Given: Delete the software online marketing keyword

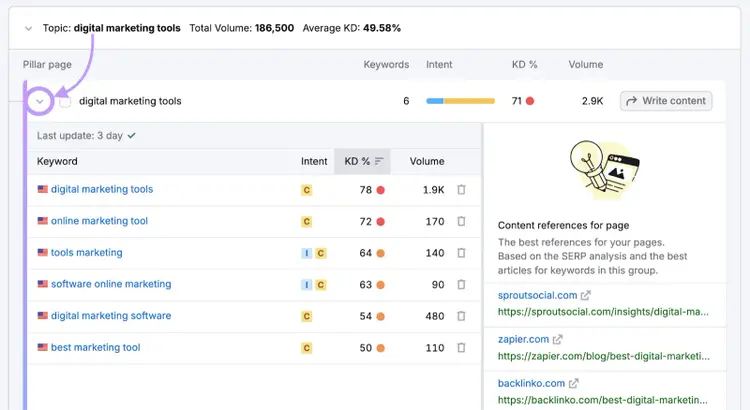Looking at the screenshot, I should click(x=461, y=284).
